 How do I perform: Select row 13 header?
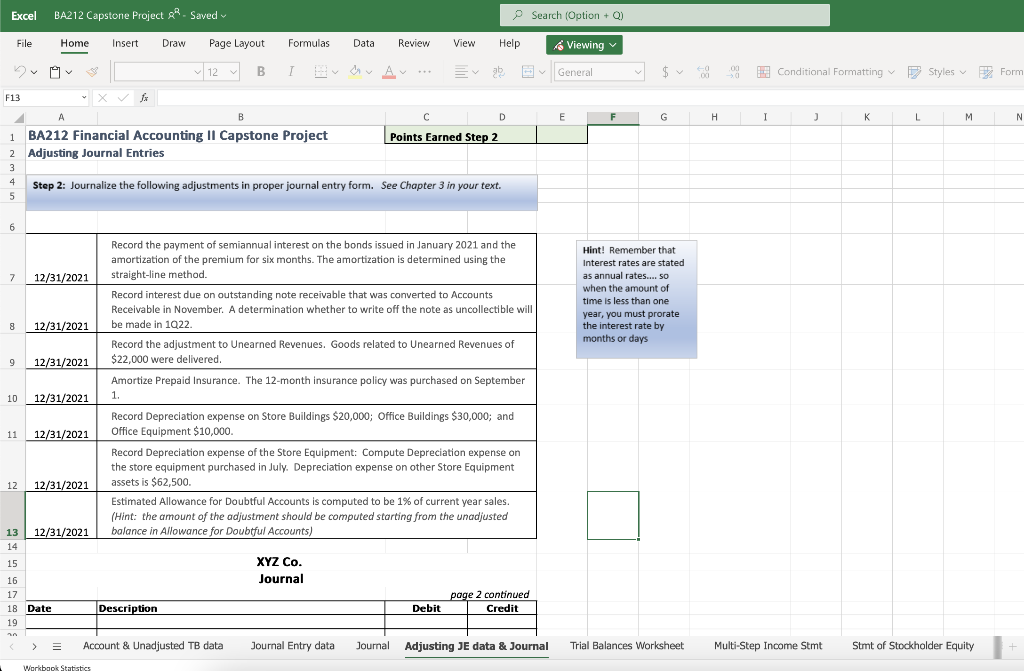click(12, 516)
